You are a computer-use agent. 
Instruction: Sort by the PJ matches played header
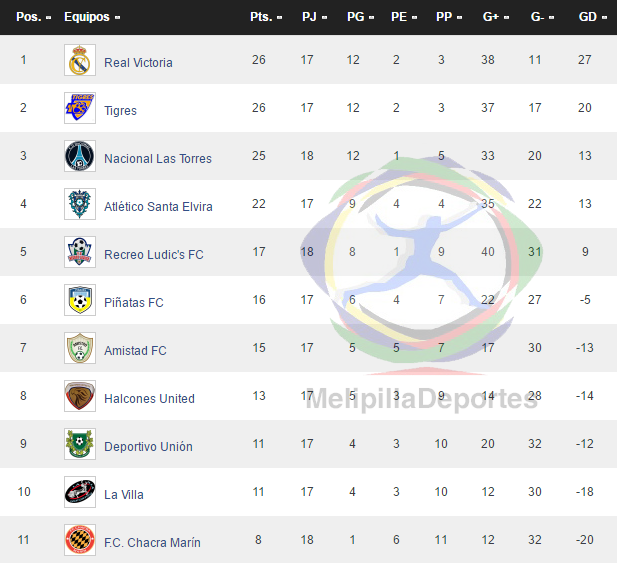tap(315, 17)
